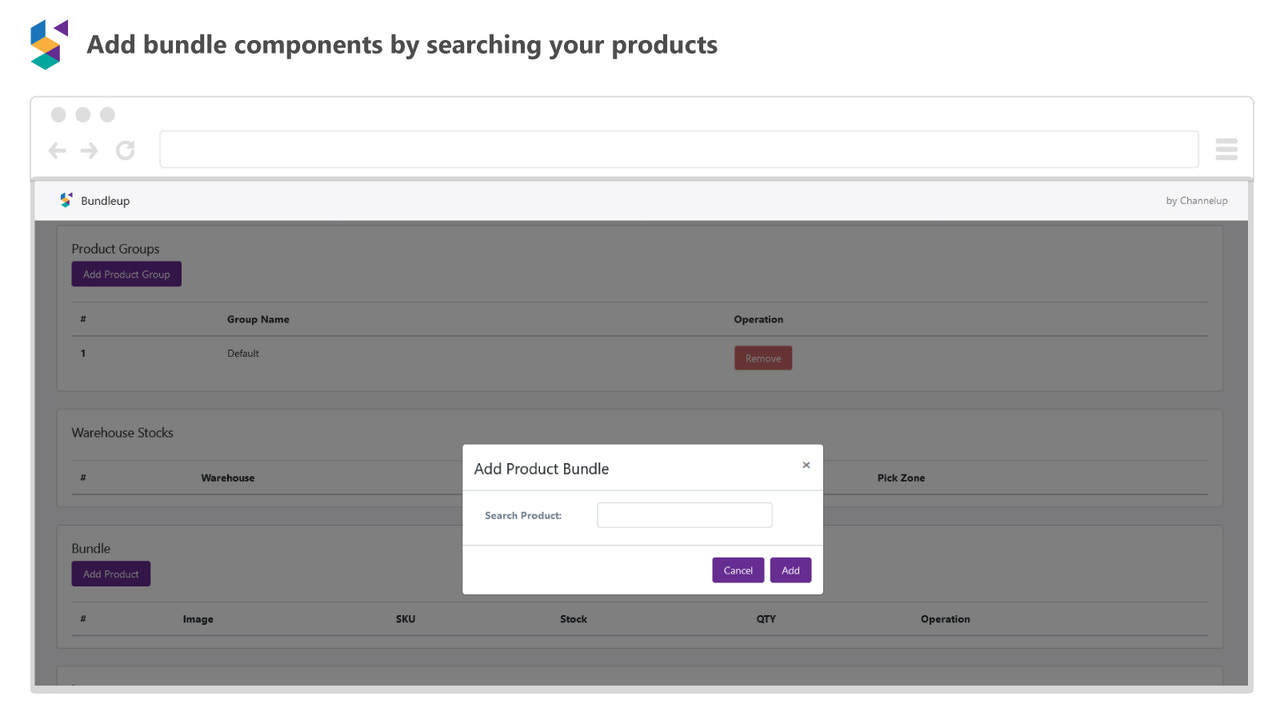The image size is (1280, 720).
Task: Click the Product Groups section heading
Action: tap(114, 248)
